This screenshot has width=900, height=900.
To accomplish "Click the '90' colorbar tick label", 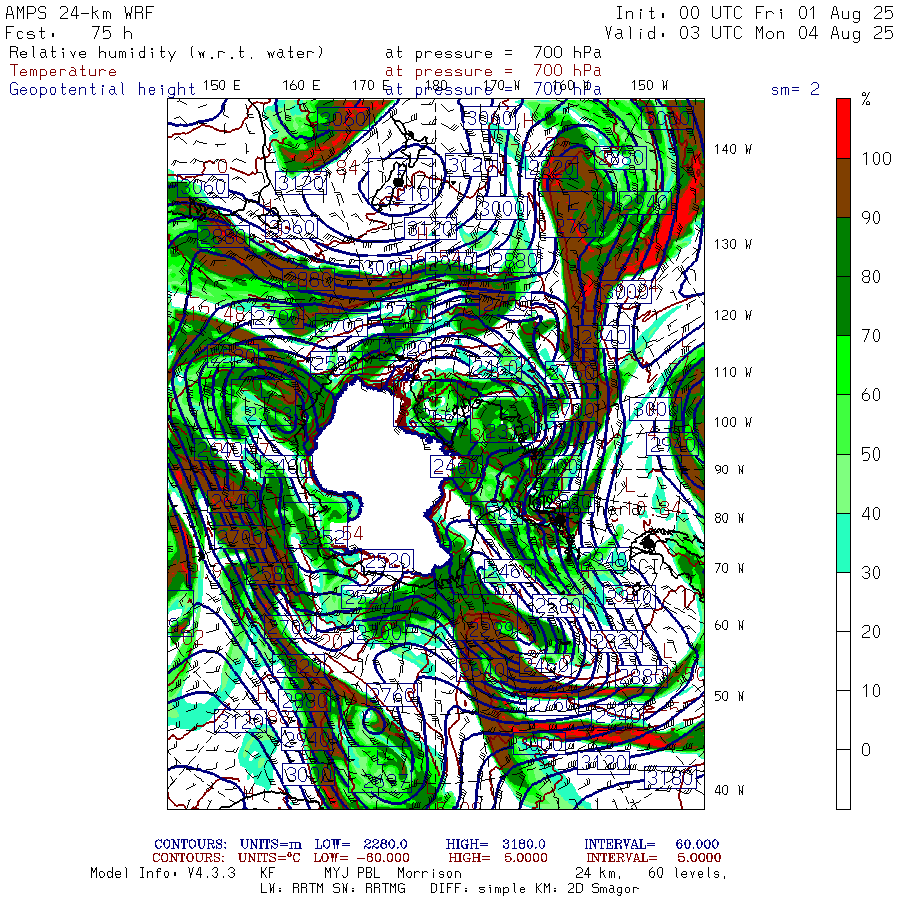I will coord(871,218).
